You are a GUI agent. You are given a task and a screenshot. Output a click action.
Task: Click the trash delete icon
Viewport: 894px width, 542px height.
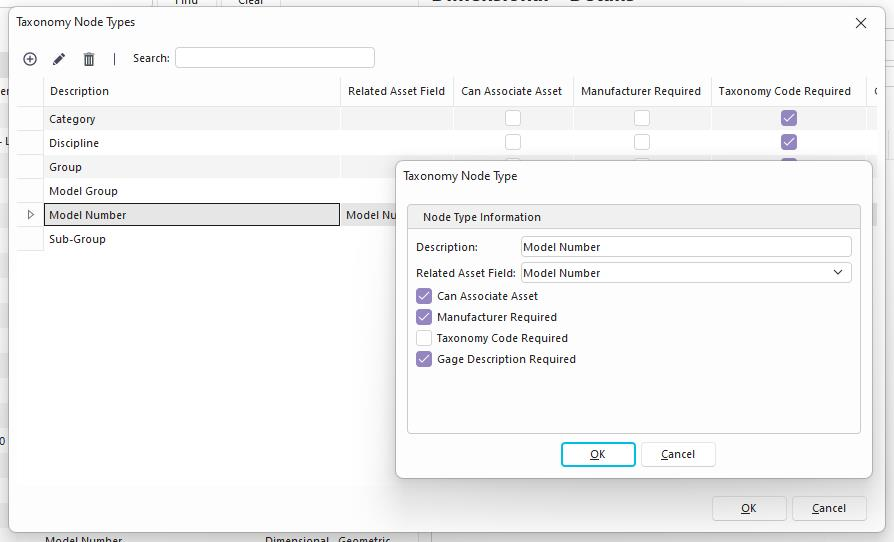89,59
